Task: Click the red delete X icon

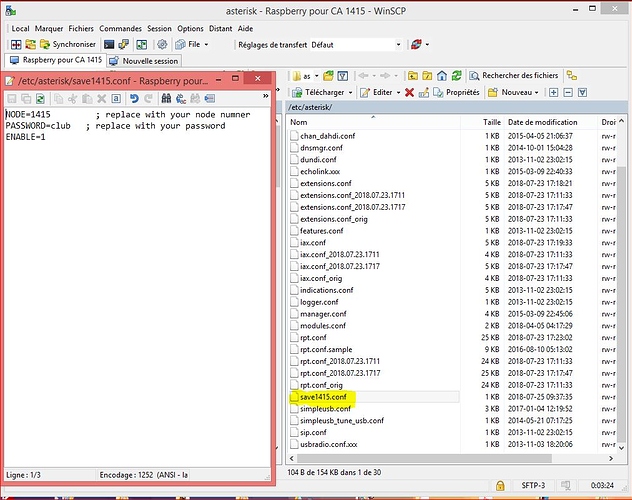Action: (x=409, y=93)
